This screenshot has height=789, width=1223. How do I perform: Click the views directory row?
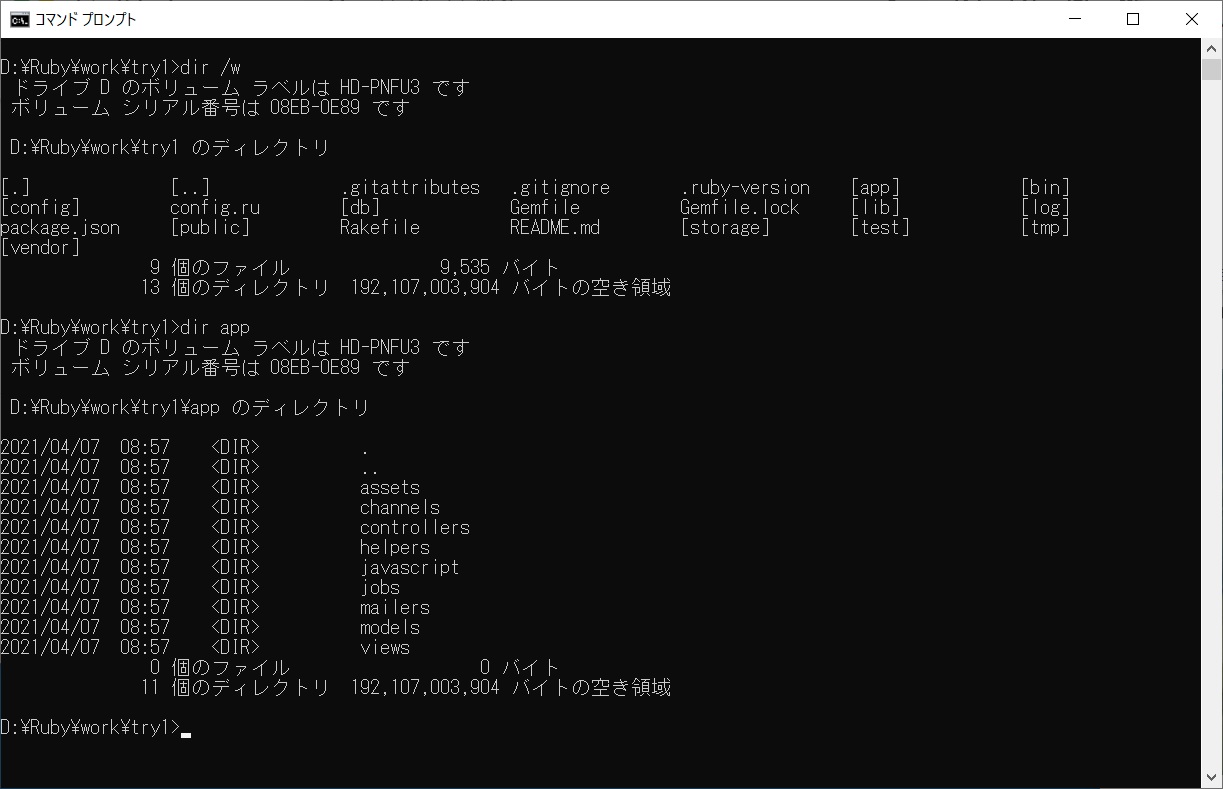[x=205, y=647]
